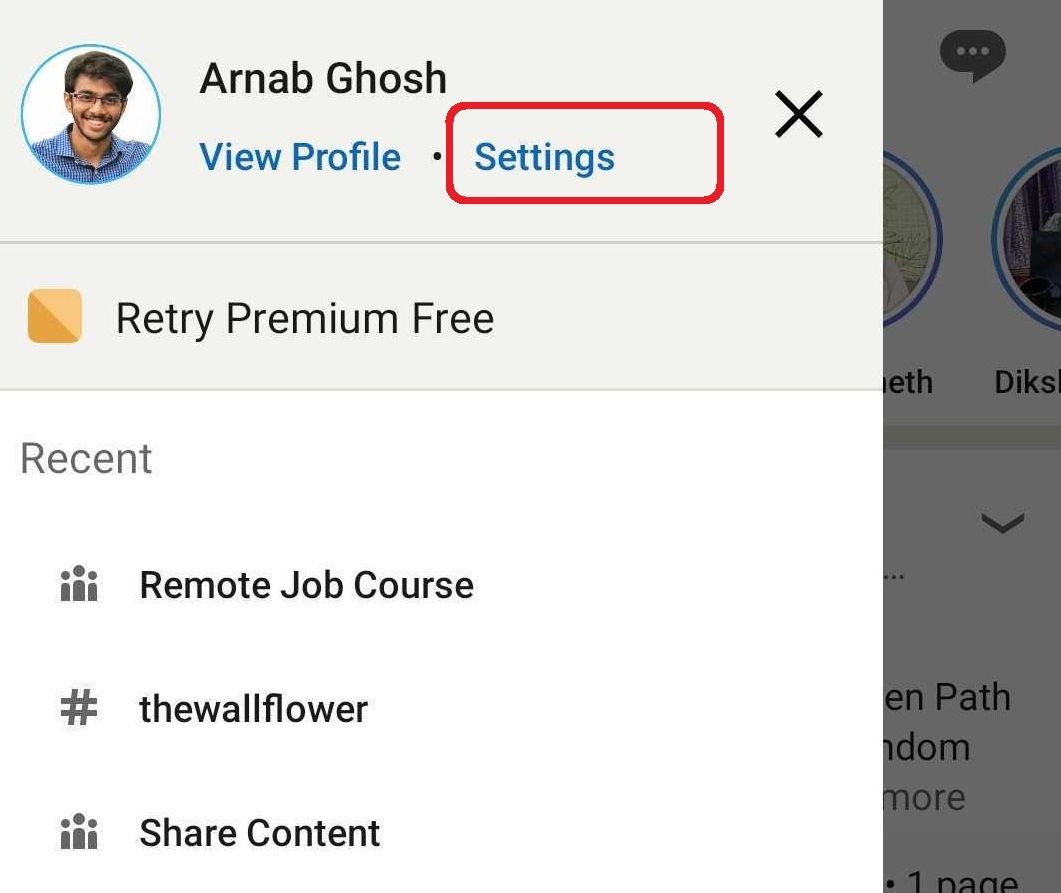Click View Profile under Arnab Ghosh
This screenshot has width=1061, height=893.
coord(300,156)
